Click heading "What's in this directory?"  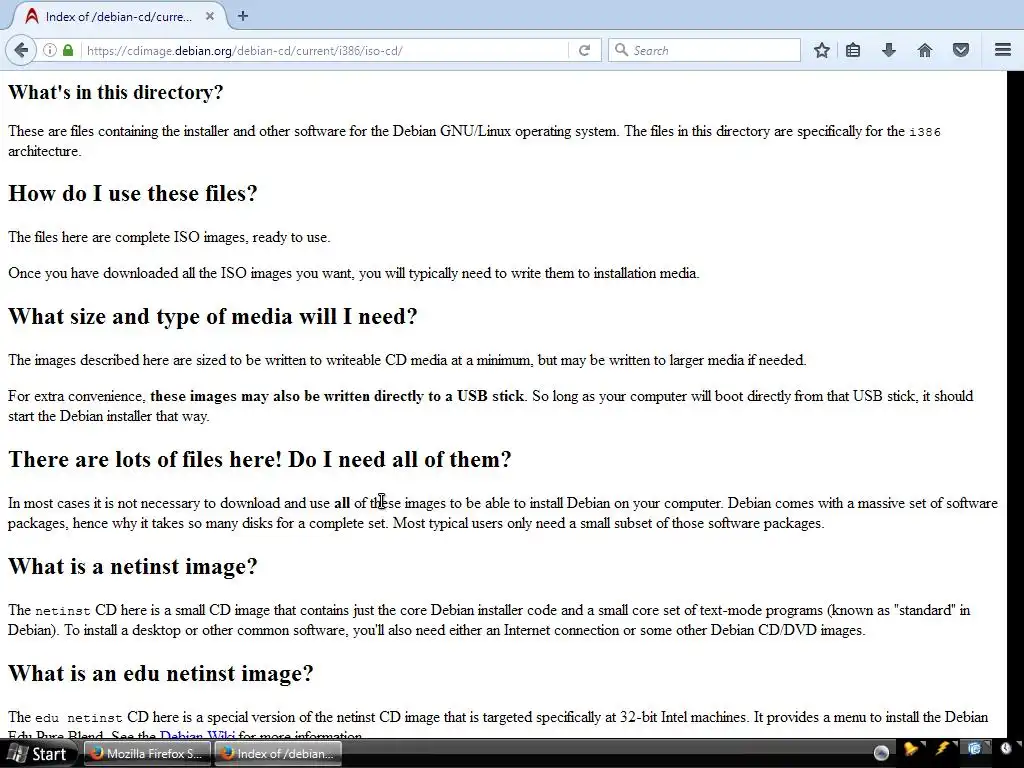tap(116, 92)
